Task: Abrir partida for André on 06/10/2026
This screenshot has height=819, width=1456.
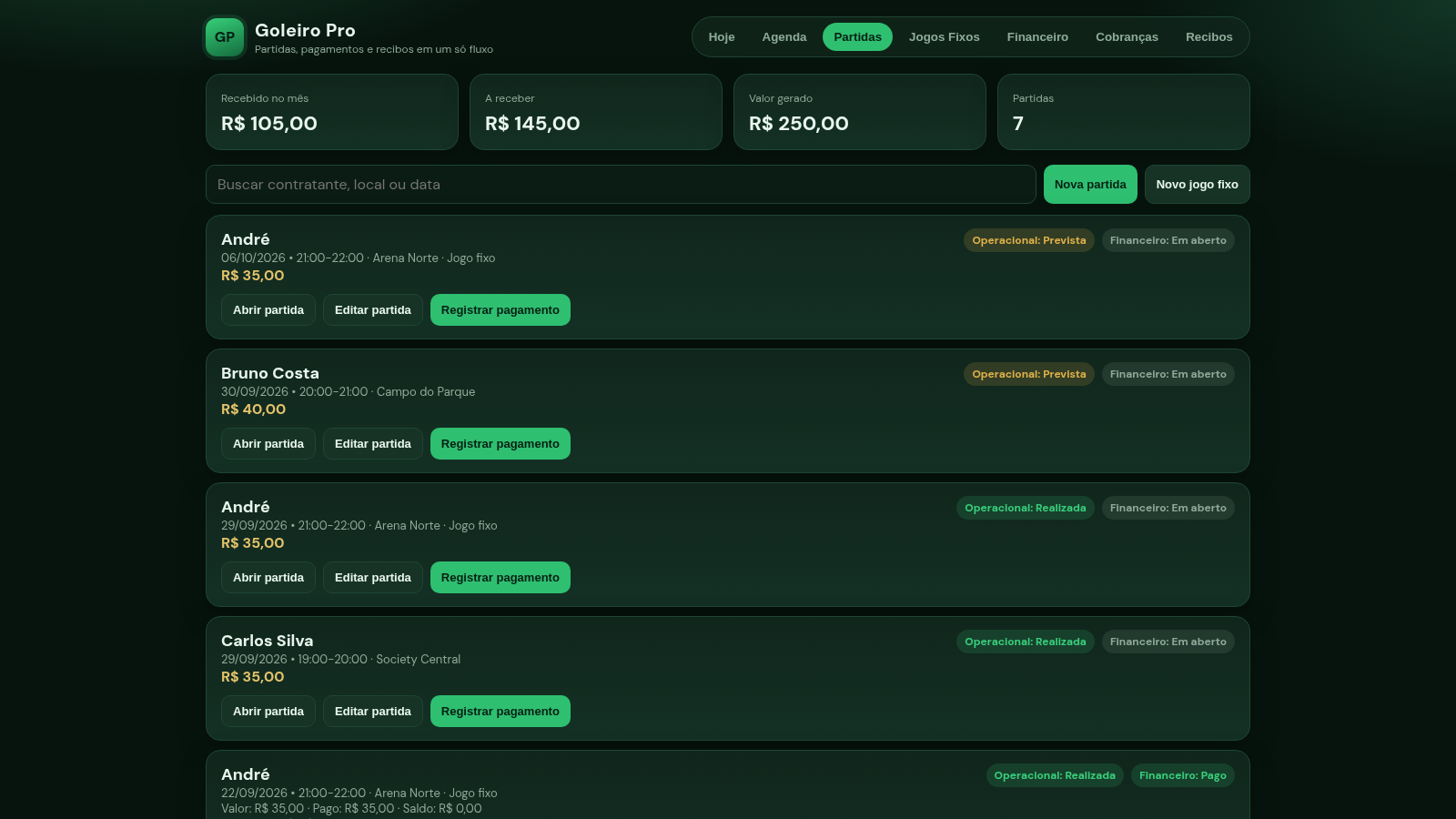Action: pyautogui.click(x=268, y=309)
